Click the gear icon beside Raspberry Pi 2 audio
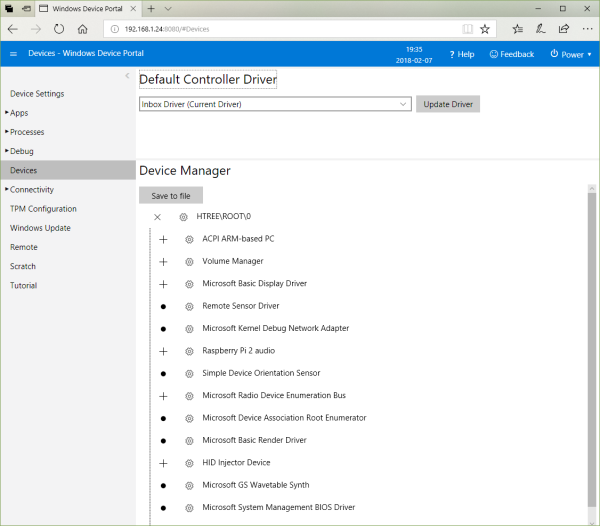600x526 pixels. 189,351
